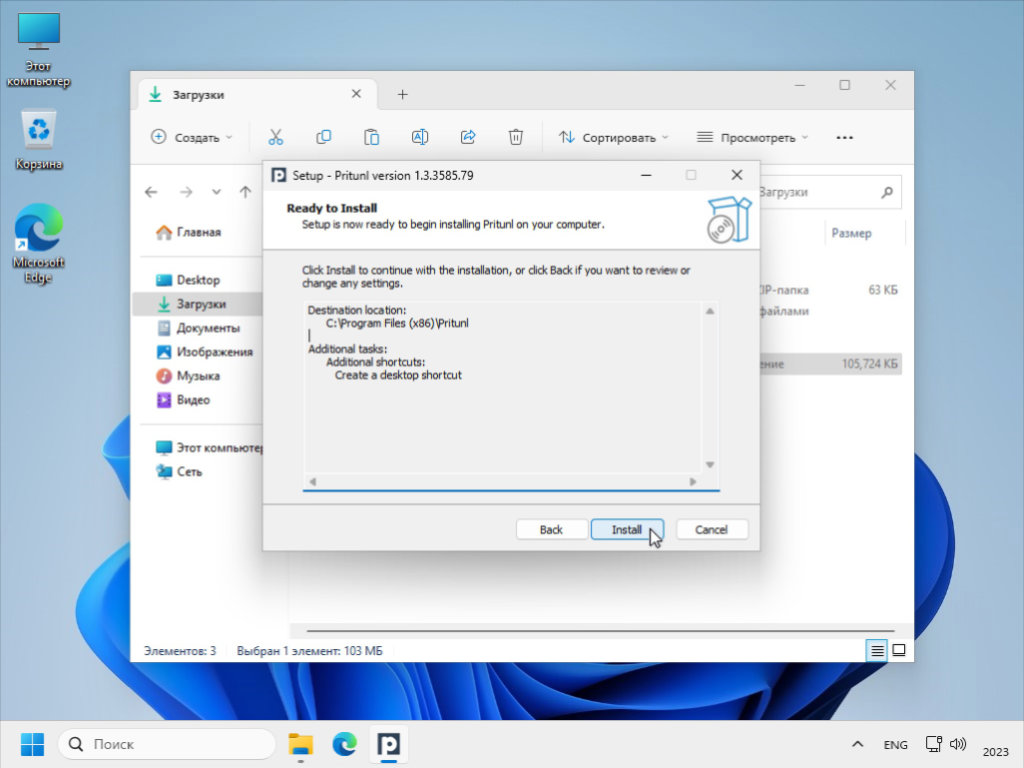The image size is (1024, 768).
Task: Click the volume speaker icon in system tray
Action: [x=957, y=744]
